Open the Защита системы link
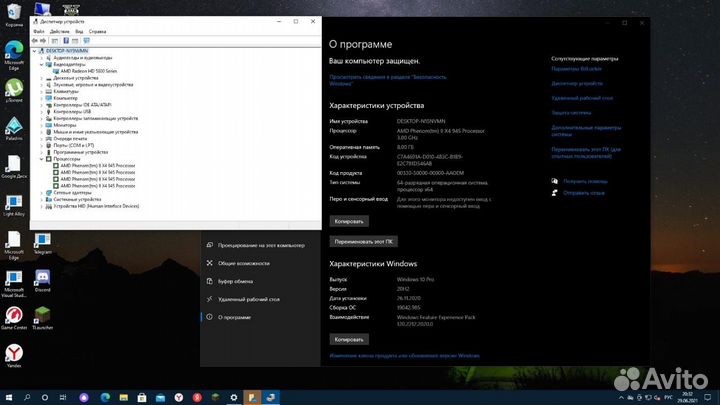 (571, 112)
